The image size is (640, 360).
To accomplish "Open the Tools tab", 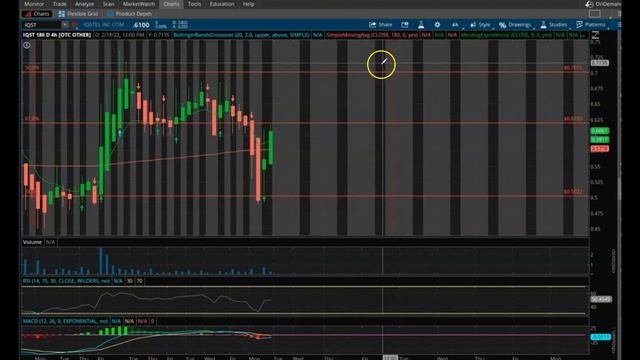I will 194,4.
